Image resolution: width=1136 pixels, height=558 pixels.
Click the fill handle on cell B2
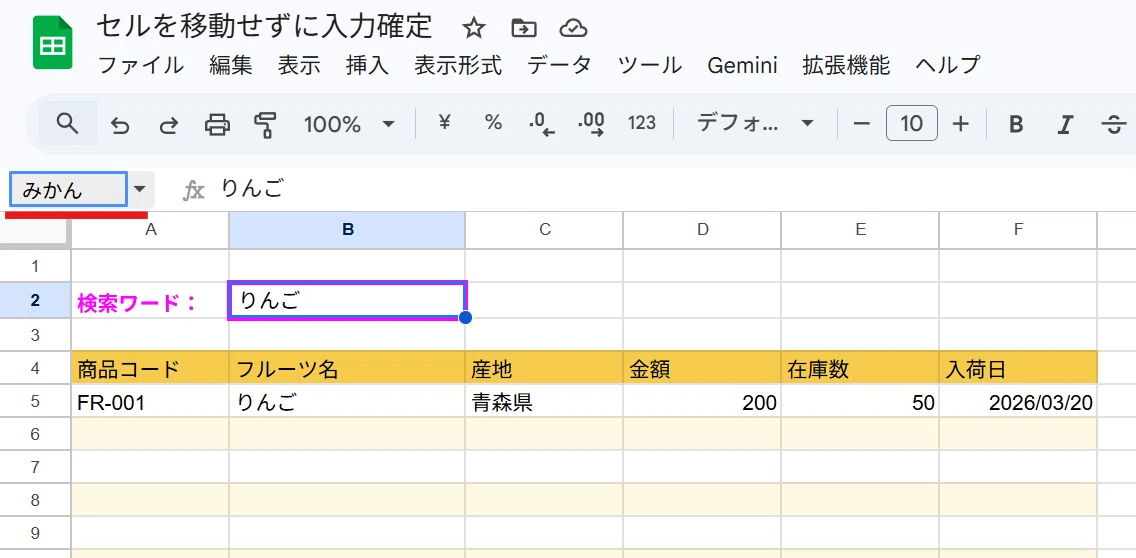pyautogui.click(x=466, y=317)
